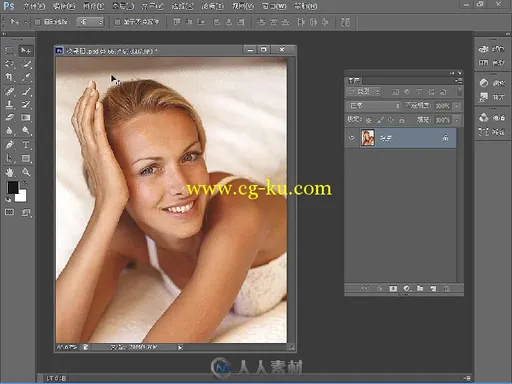Filter for smart objects
512x384 pixels.
(x=443, y=92)
